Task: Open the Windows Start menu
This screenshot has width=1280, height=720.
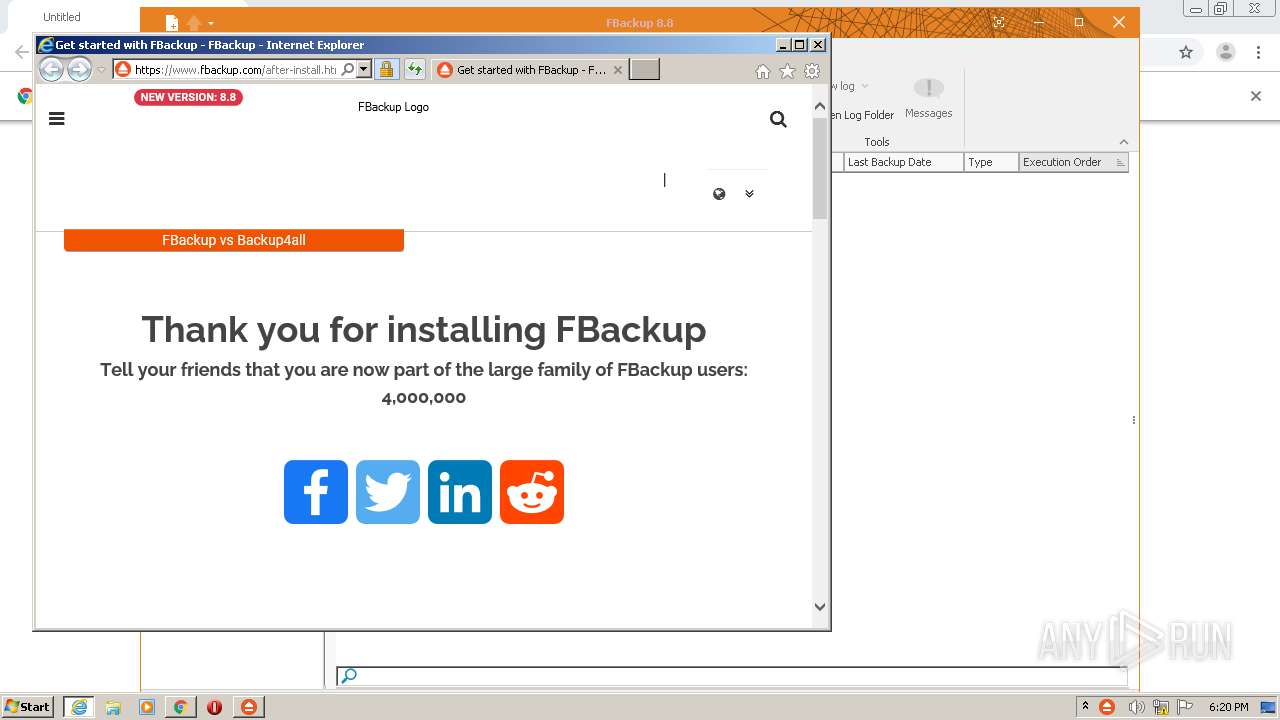Action: click(28, 707)
